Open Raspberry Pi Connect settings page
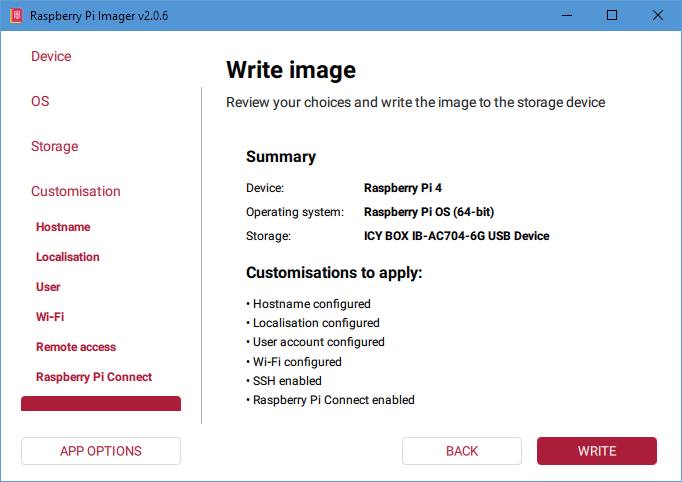The image size is (682, 482). pos(94,377)
